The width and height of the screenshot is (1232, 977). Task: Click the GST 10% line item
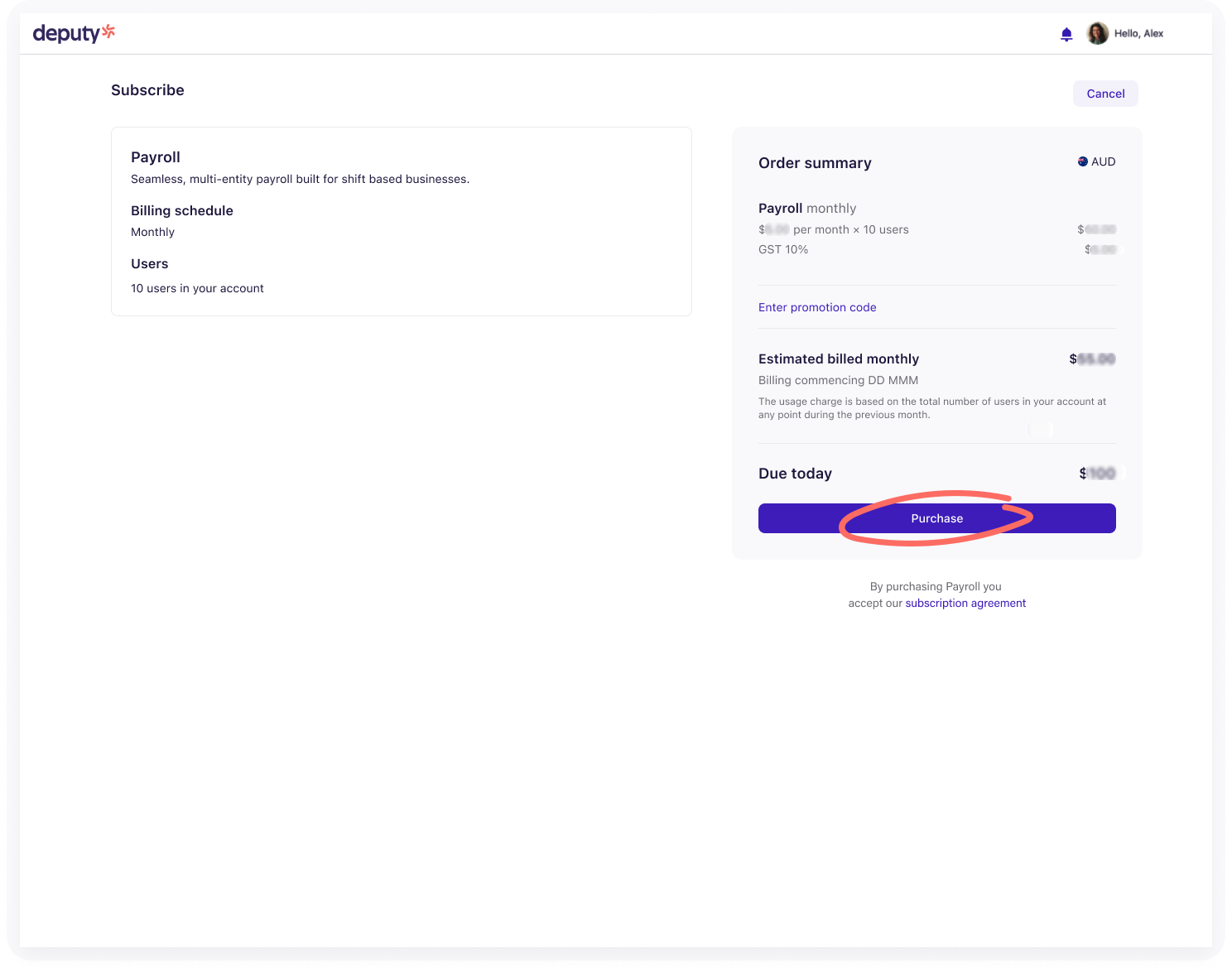pyautogui.click(x=783, y=249)
